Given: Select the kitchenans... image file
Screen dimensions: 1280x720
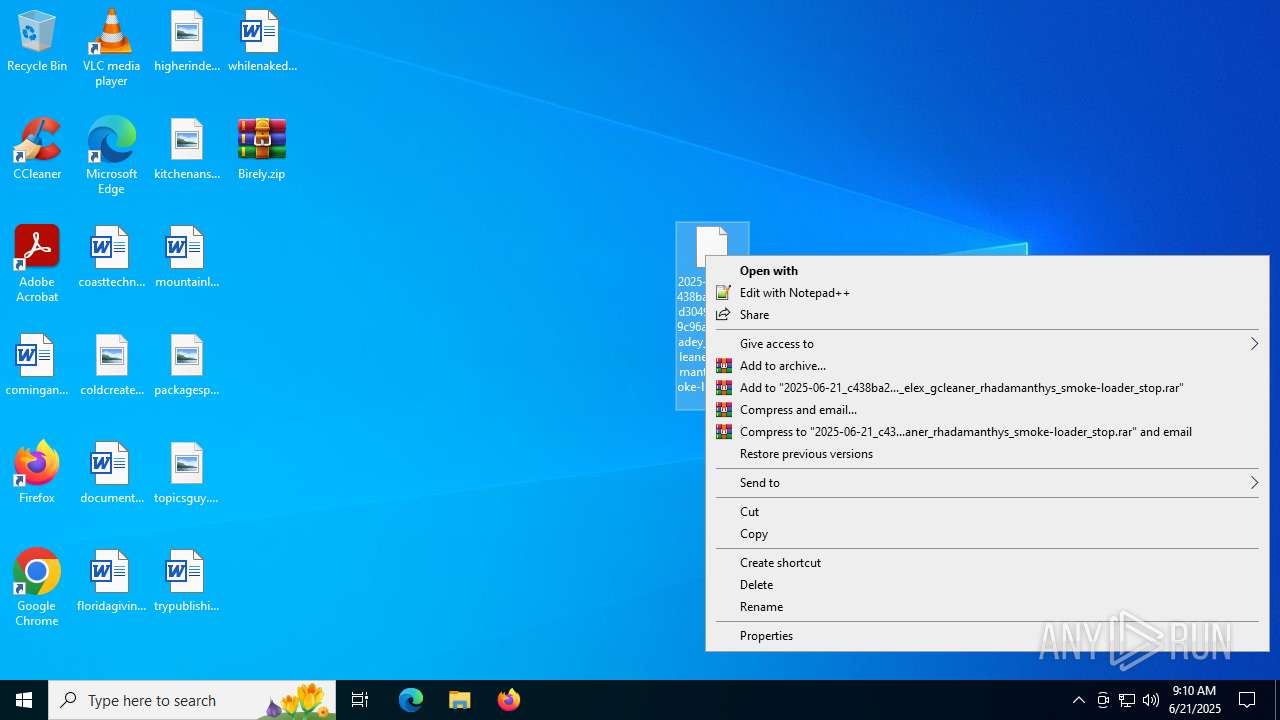Looking at the screenshot, I should click(187, 150).
